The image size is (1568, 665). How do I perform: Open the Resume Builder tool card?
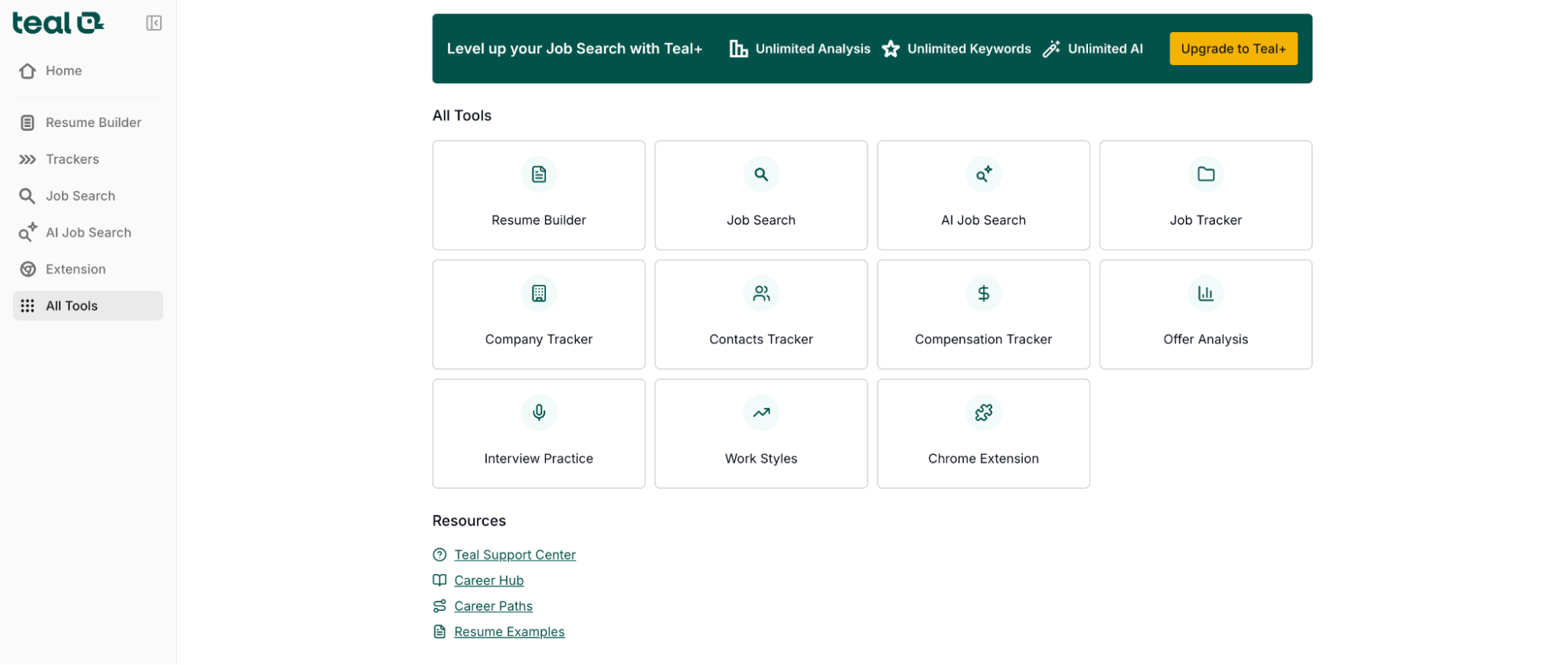(x=538, y=195)
